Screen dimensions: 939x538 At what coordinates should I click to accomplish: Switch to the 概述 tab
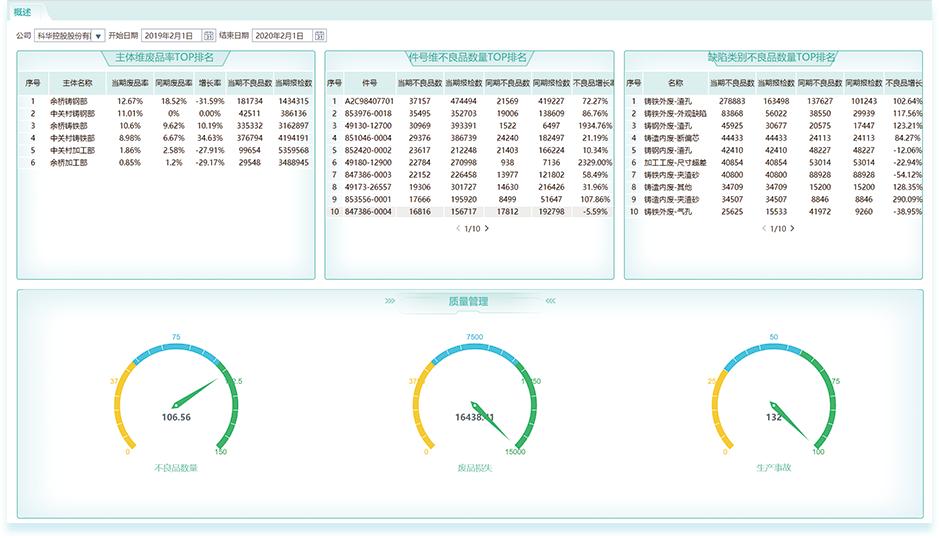[23, 11]
